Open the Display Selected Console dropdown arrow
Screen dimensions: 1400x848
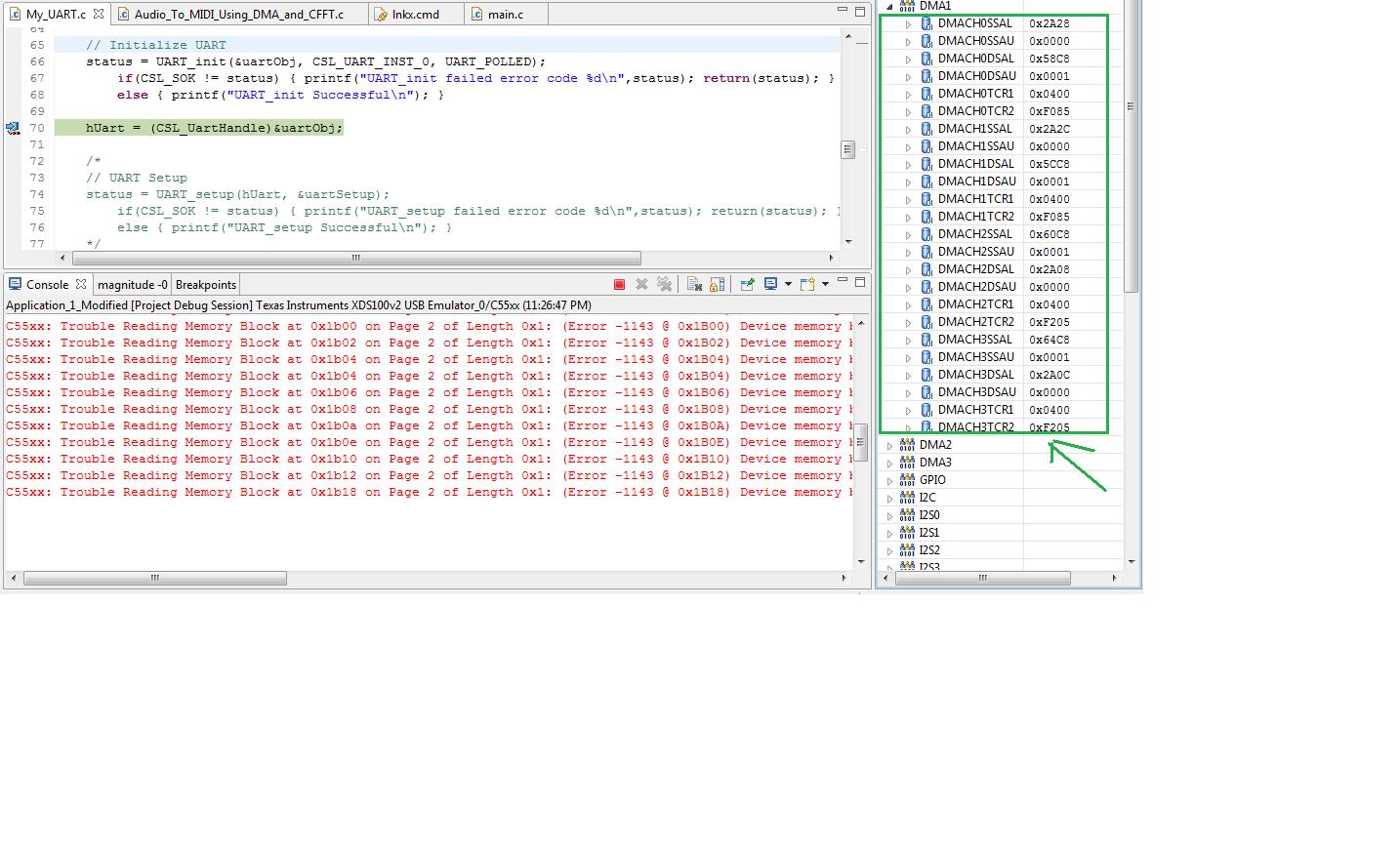(788, 285)
